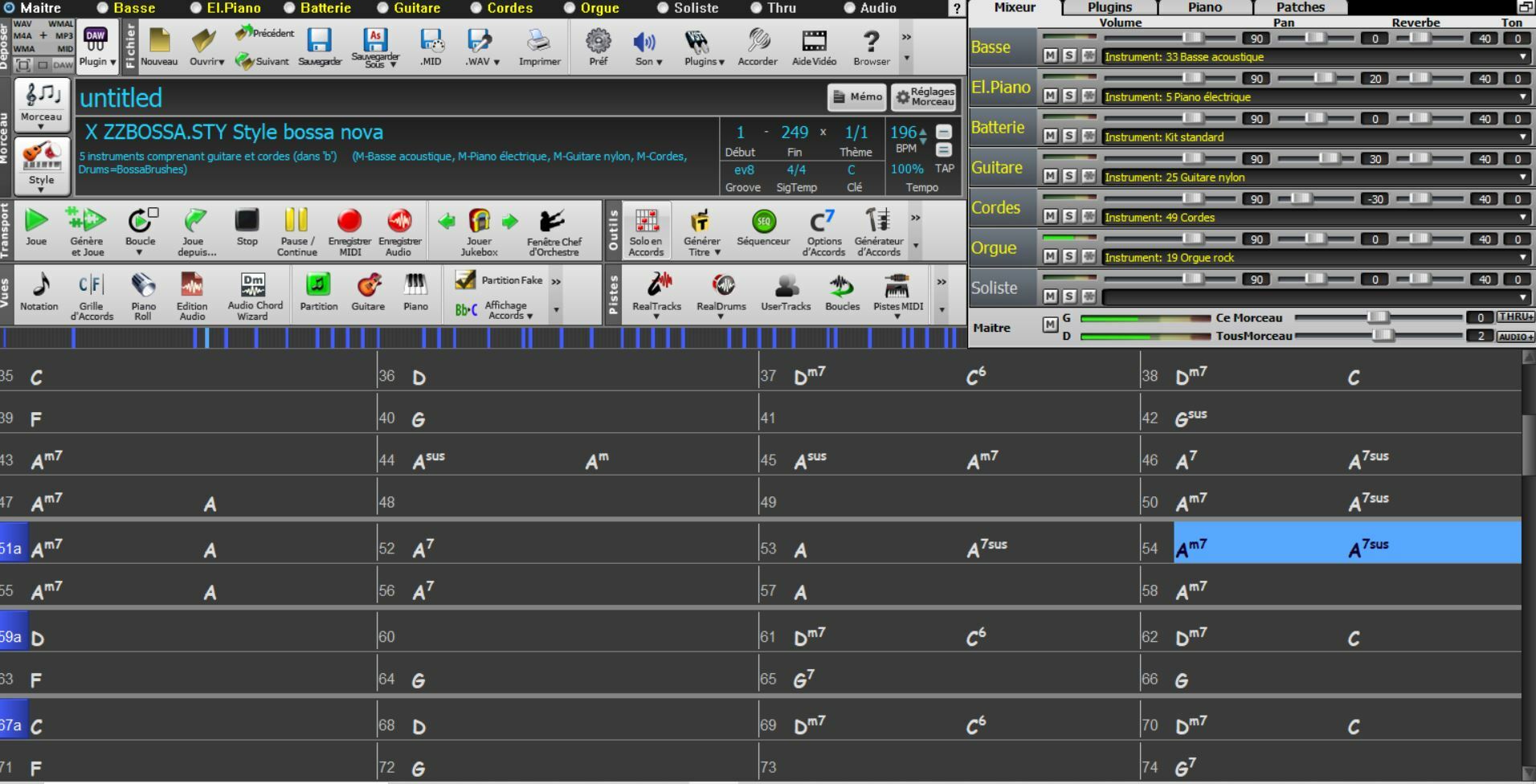This screenshot has height=784, width=1536.
Task: Open the Séquenceur tool
Action: [763, 228]
